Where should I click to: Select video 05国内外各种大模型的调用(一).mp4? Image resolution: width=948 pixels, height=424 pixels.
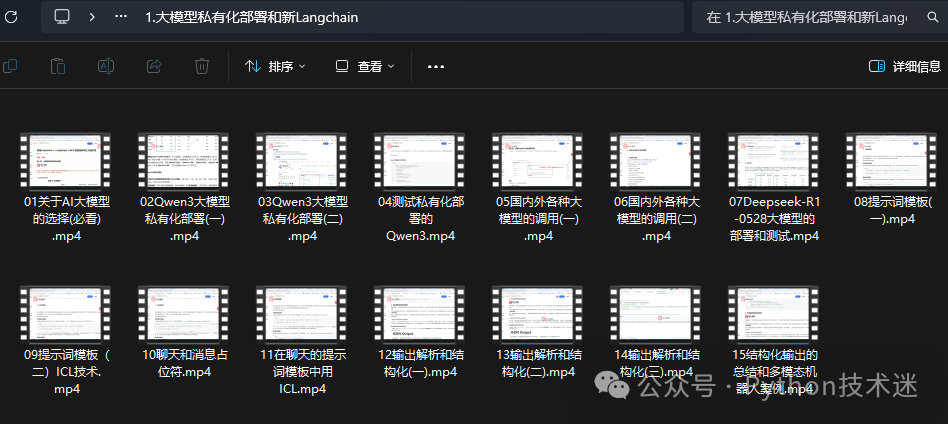click(539, 188)
